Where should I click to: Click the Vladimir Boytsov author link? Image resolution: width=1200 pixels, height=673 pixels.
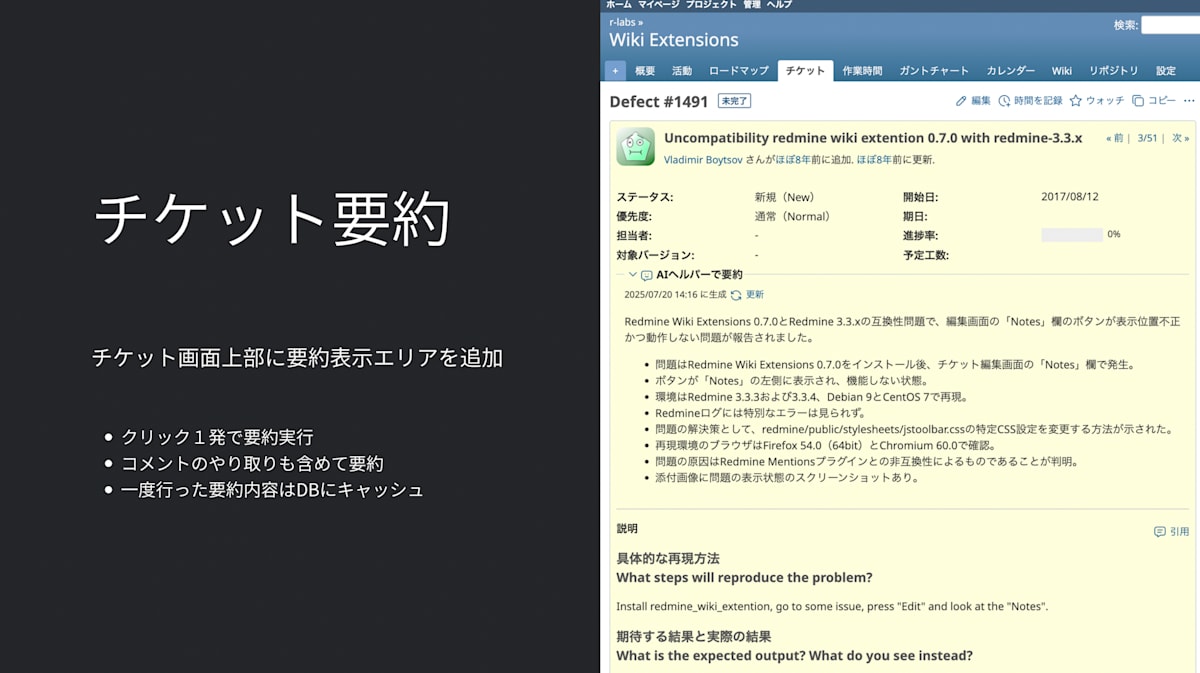pyautogui.click(x=703, y=159)
